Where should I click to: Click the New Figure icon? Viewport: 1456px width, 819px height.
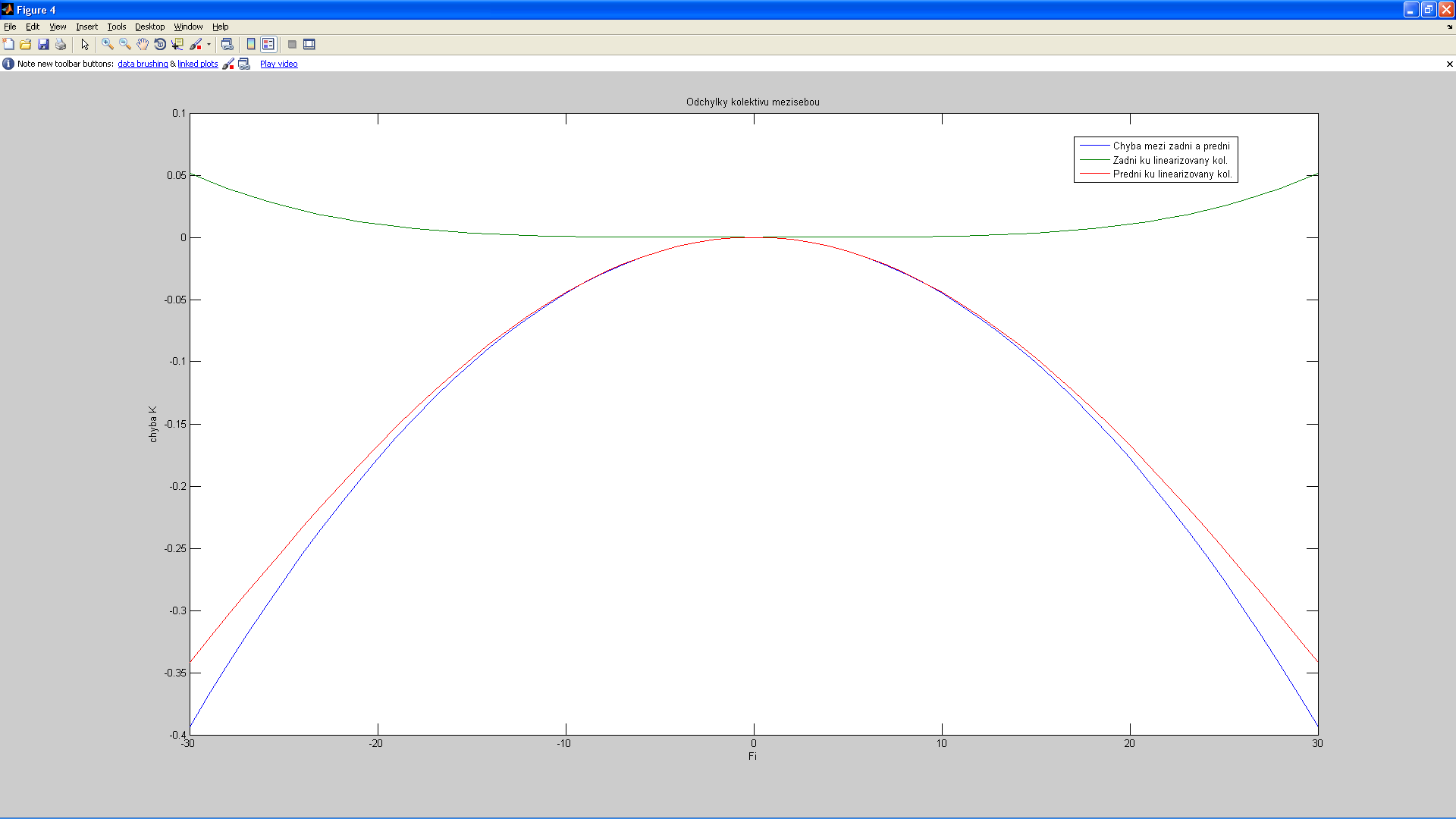click(8, 44)
